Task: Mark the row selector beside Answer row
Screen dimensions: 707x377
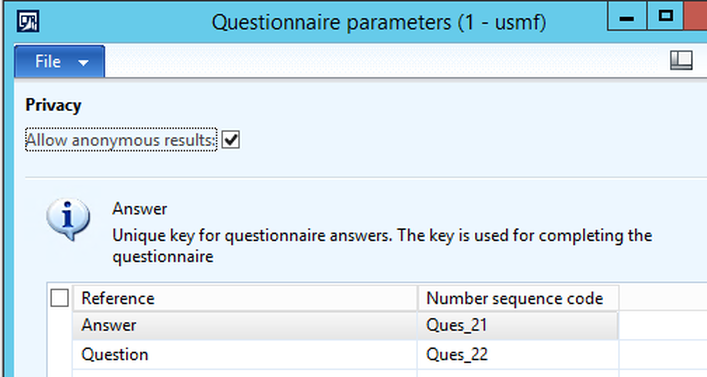Action: pyautogui.click(x=60, y=325)
